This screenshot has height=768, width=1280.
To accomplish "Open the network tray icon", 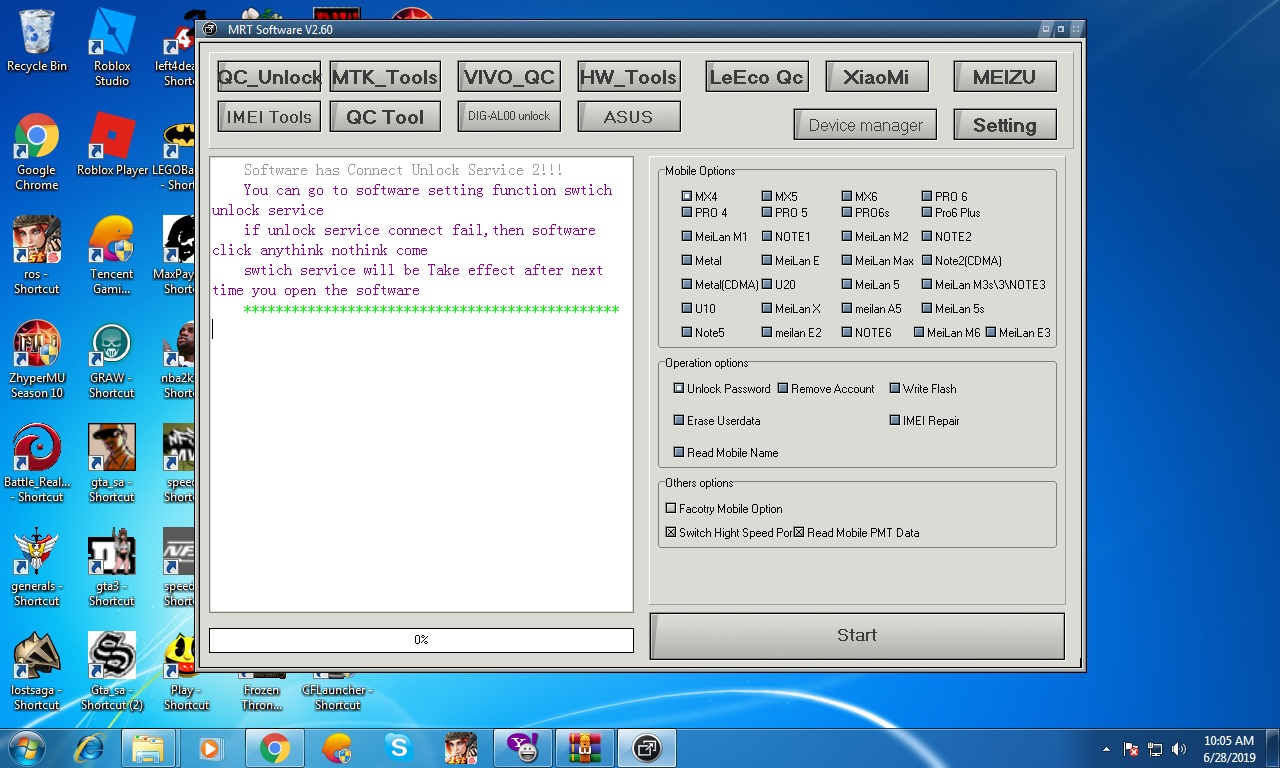I will [x=1155, y=749].
